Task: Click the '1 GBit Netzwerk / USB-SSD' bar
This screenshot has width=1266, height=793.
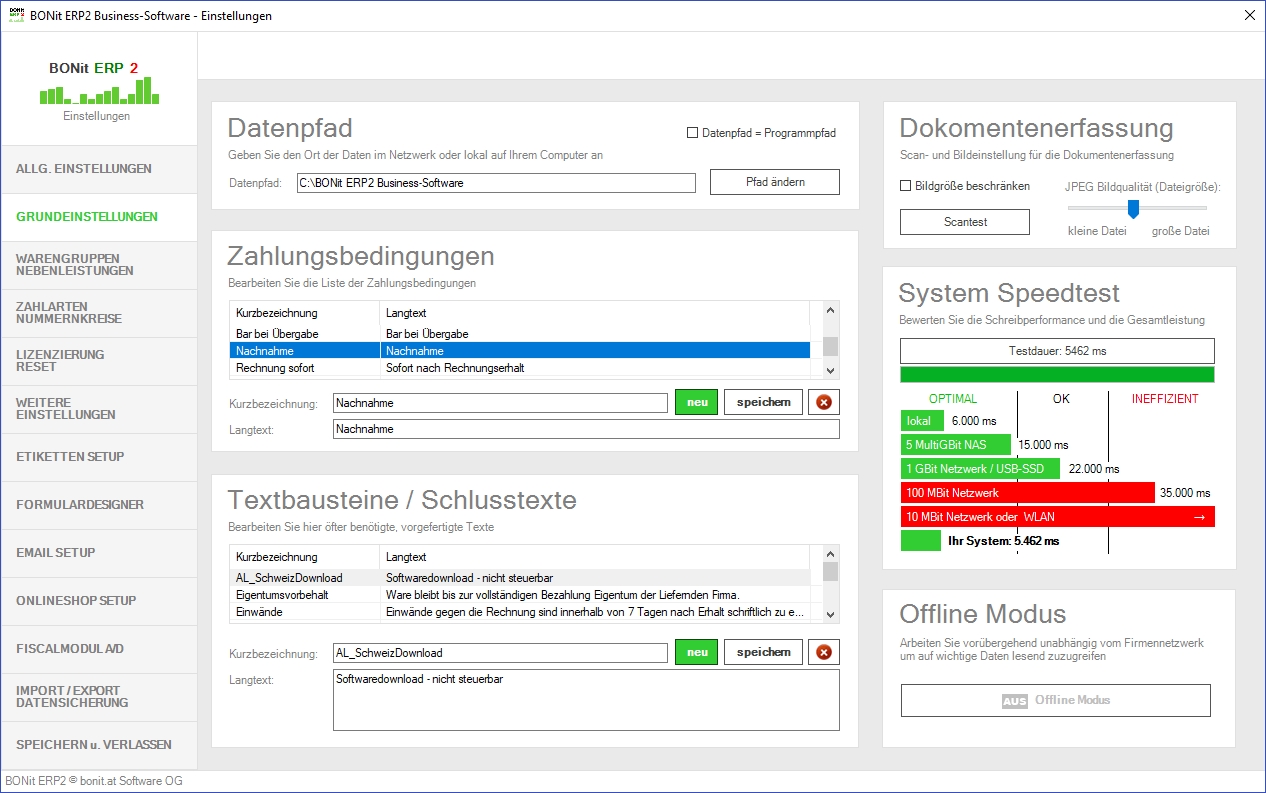Action: point(980,469)
